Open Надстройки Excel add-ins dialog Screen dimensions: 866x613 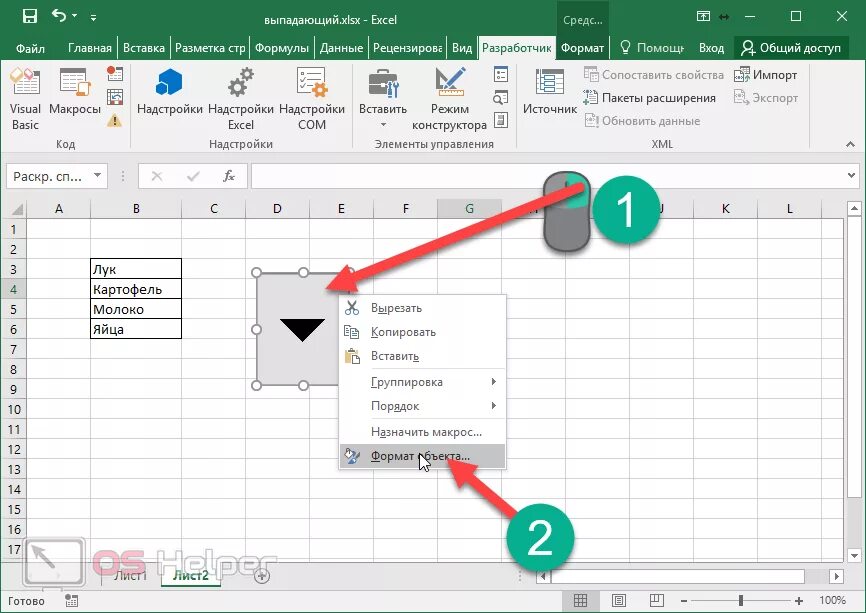241,99
